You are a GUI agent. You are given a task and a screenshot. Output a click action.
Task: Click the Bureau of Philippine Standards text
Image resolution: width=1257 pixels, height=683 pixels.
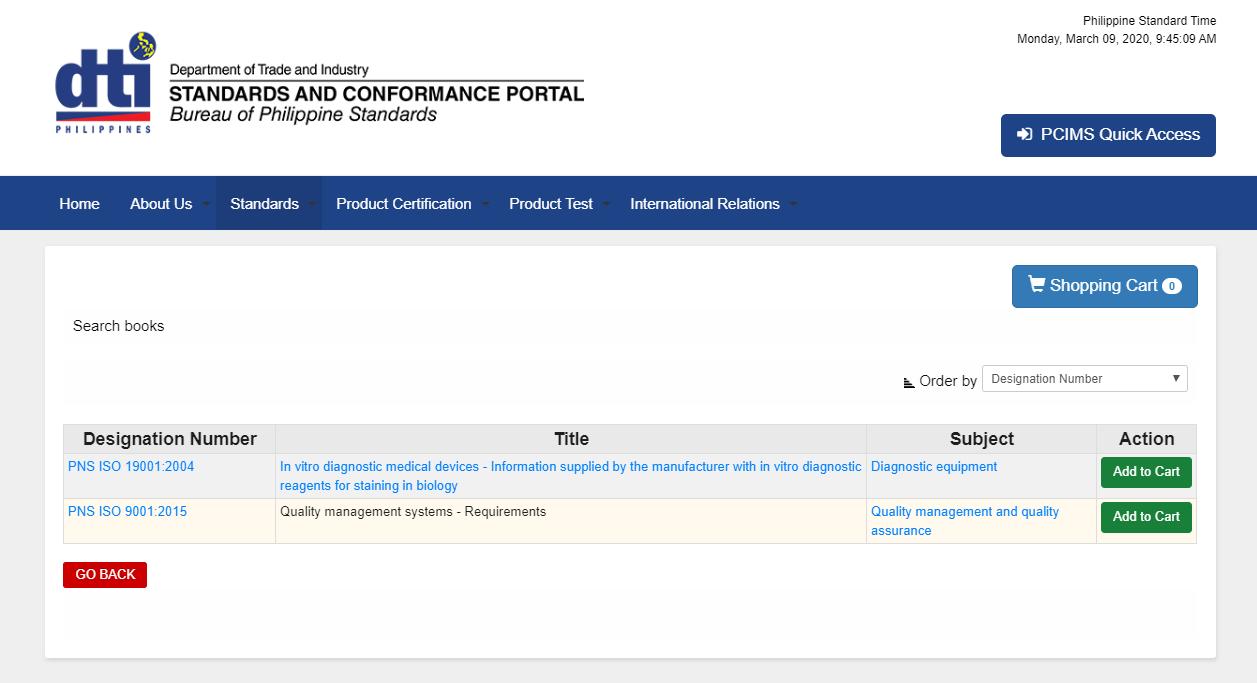click(x=303, y=115)
